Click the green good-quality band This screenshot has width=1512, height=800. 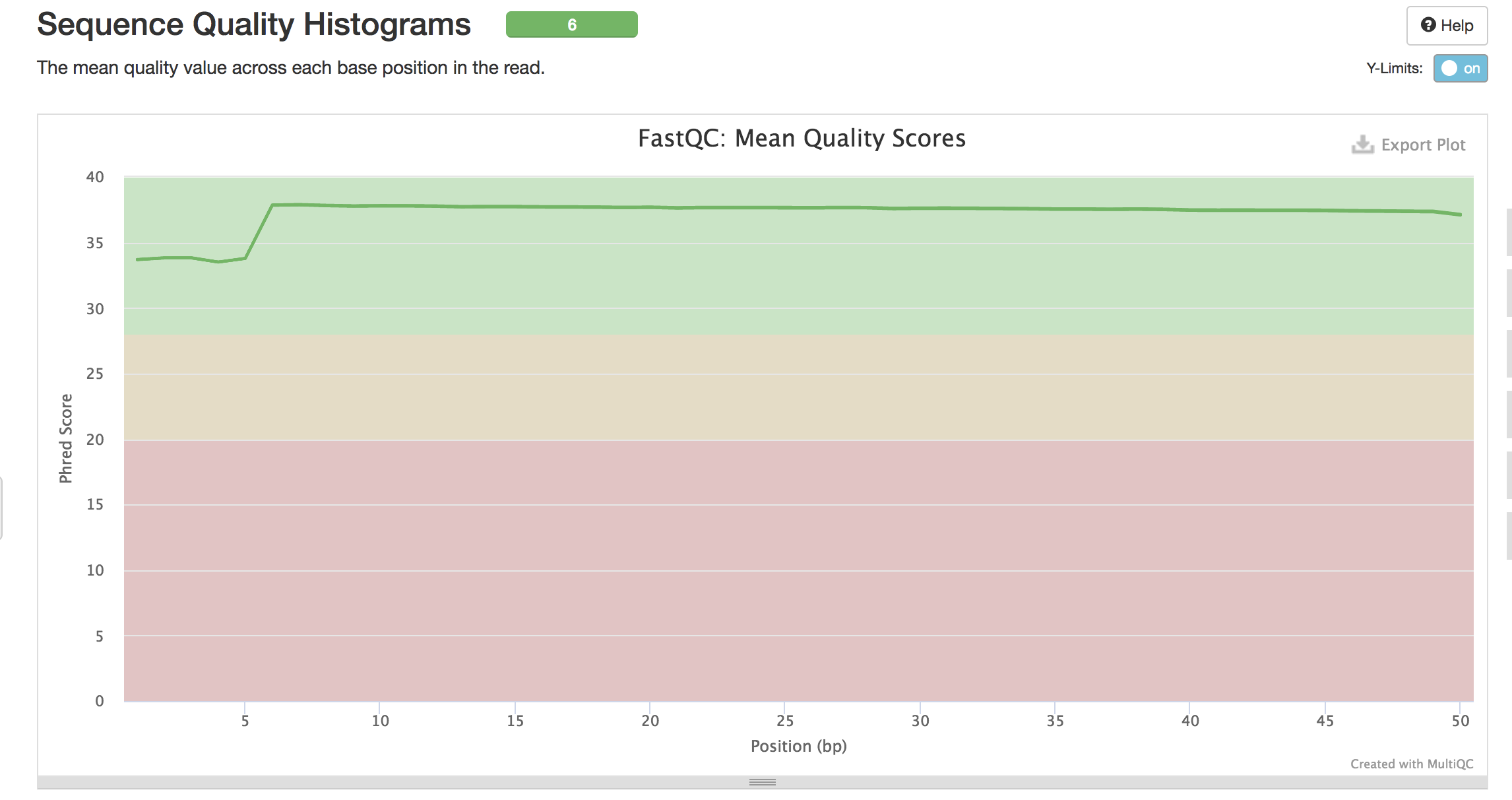(792, 277)
